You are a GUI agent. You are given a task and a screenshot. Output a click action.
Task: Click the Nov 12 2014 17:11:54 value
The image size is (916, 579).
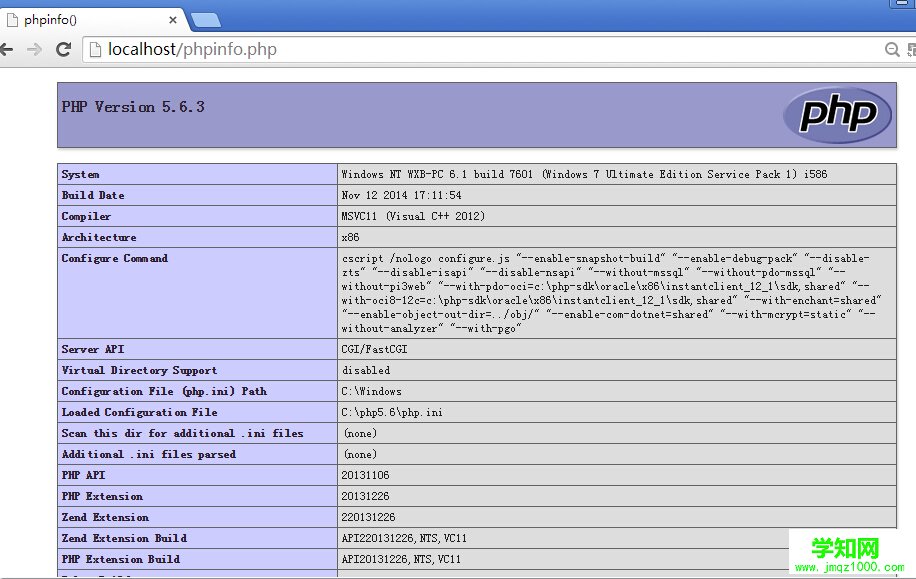pyautogui.click(x=401, y=195)
